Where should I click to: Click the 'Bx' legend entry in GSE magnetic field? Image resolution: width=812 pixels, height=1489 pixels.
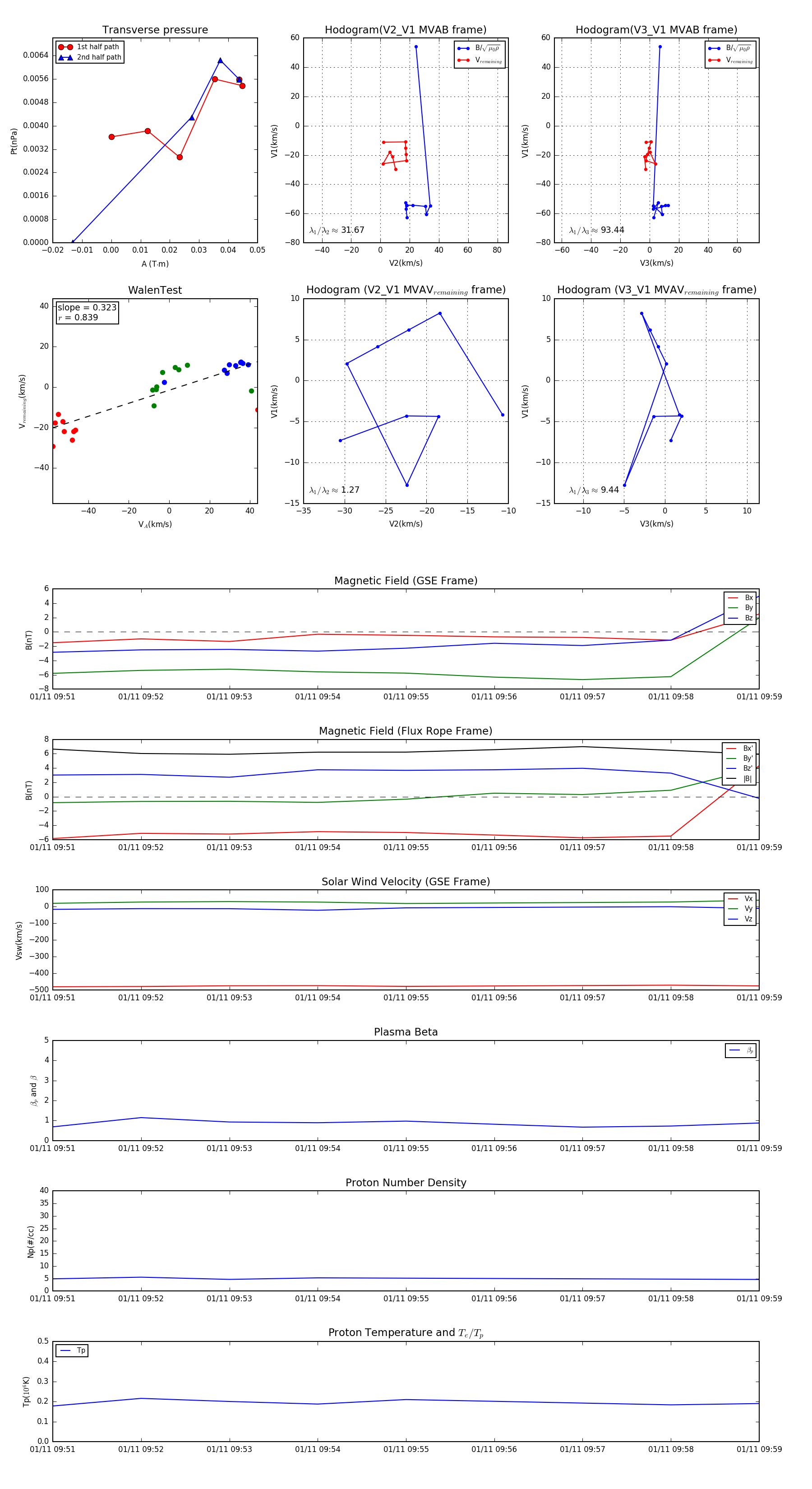tap(740, 598)
